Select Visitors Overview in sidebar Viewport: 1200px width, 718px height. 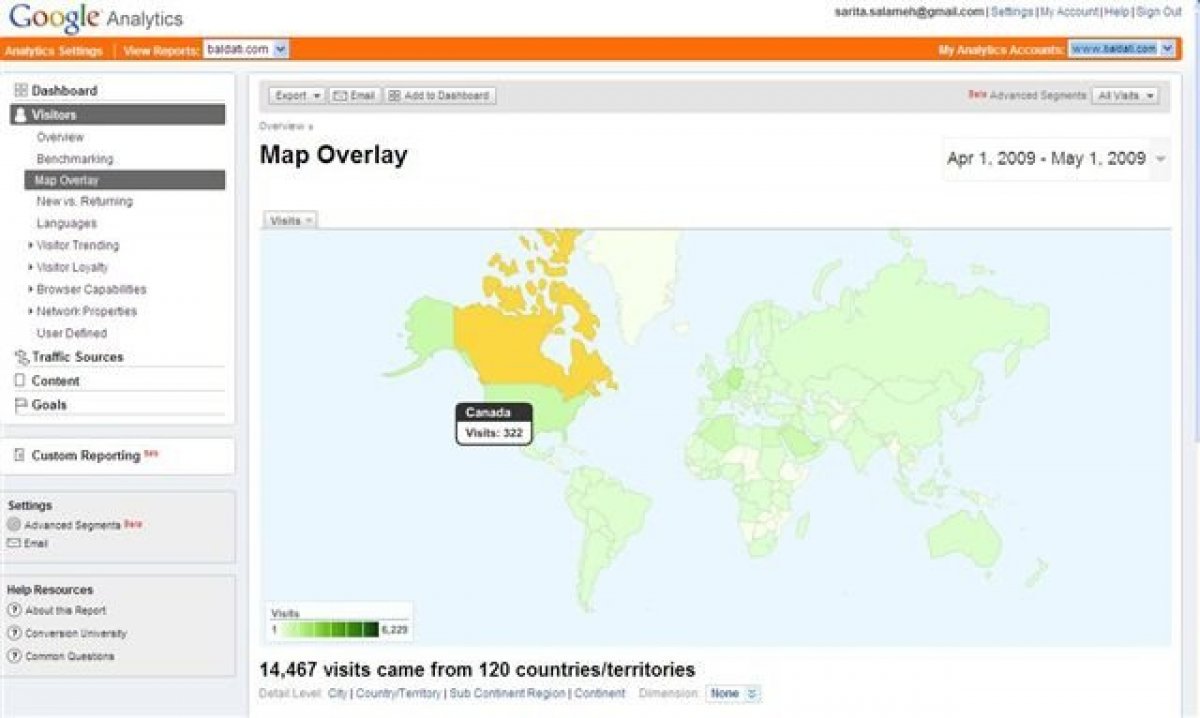pos(60,137)
